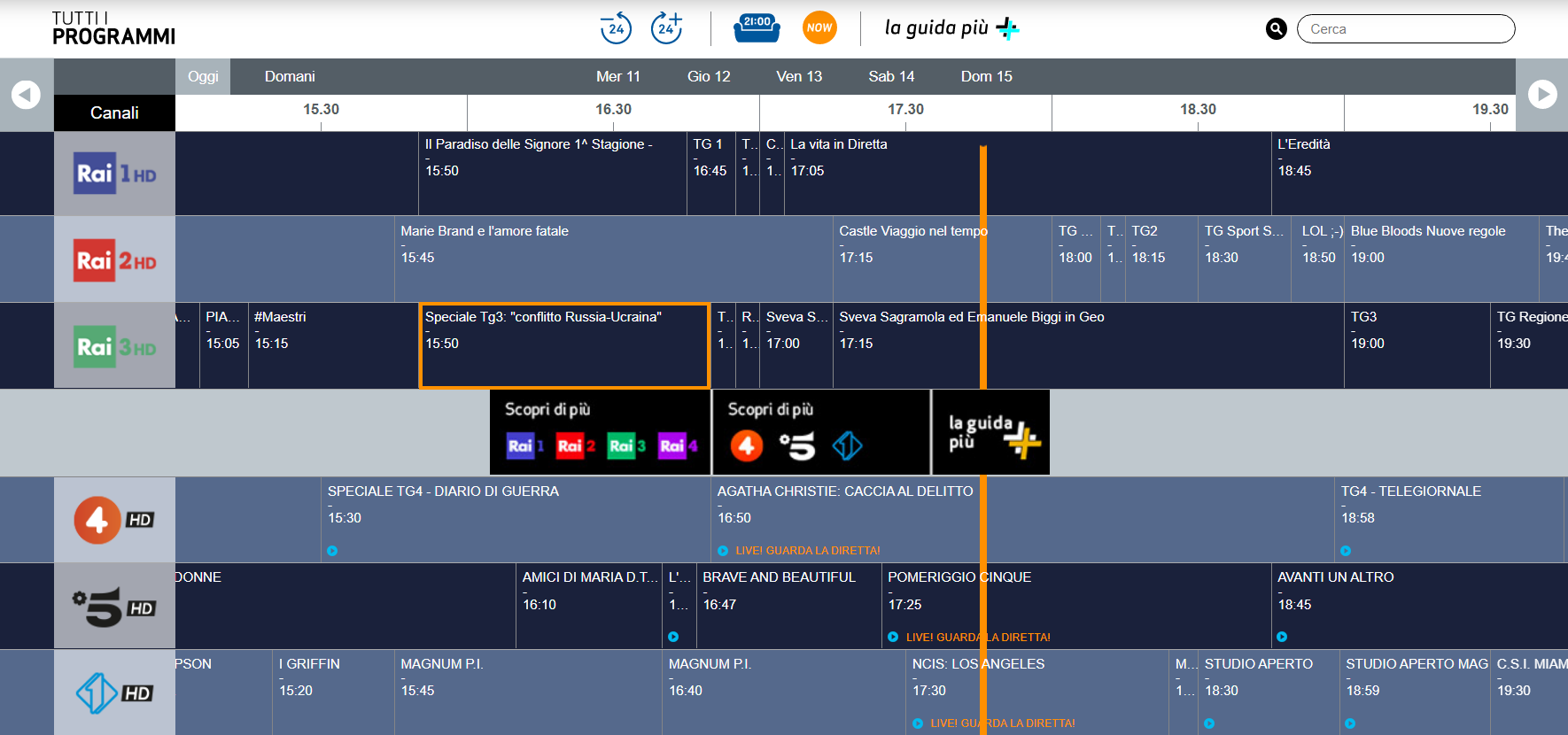Open Blue Bloods Nuove regole program

coord(1442,259)
